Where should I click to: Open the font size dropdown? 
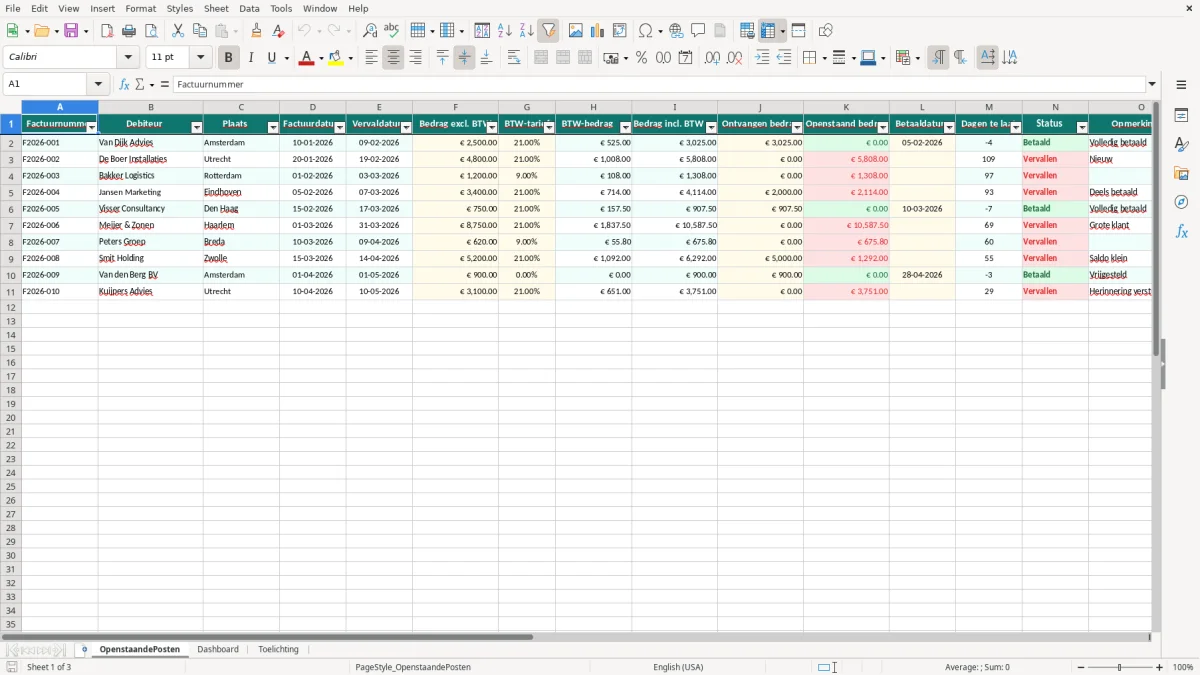(201, 58)
